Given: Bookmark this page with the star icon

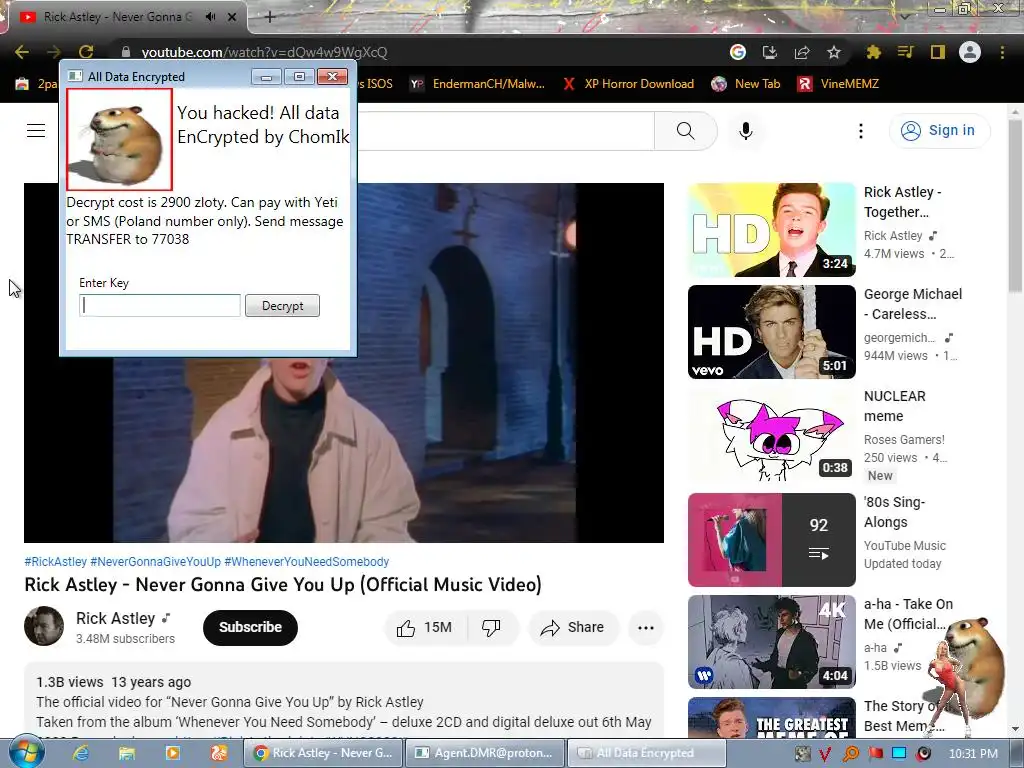Looking at the screenshot, I should point(834,52).
